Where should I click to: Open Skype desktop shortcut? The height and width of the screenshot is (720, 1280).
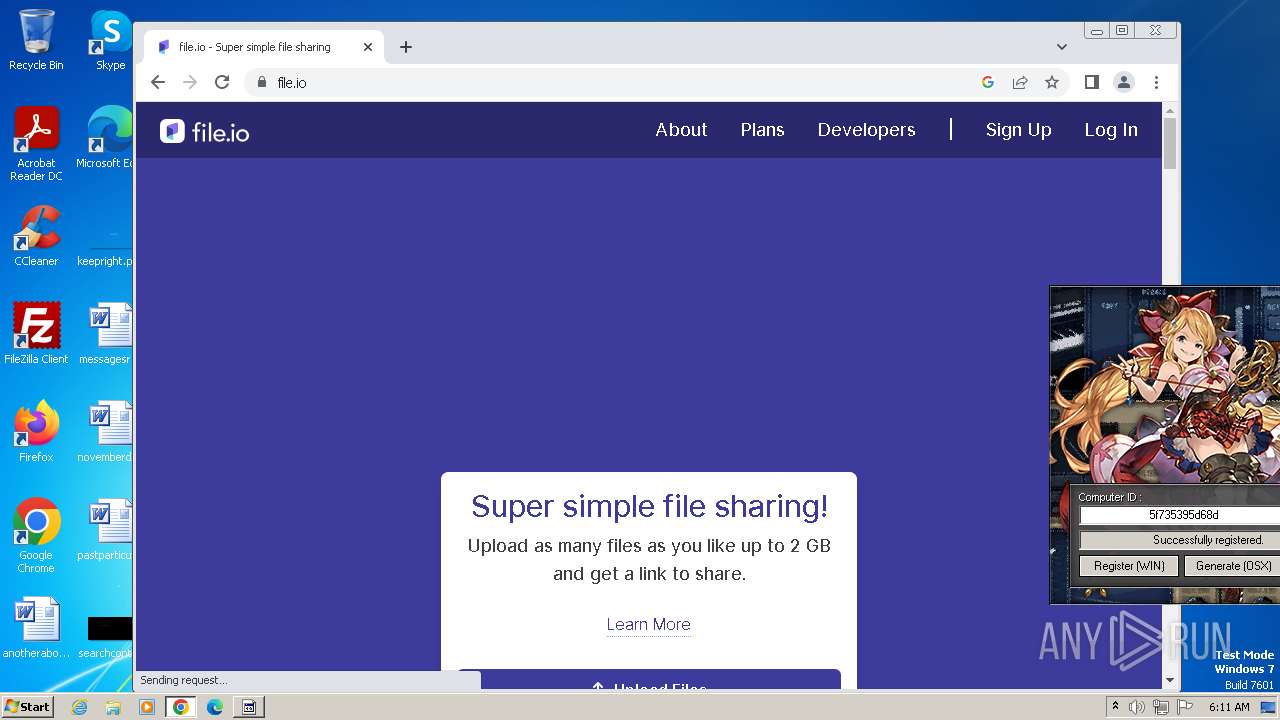click(110, 40)
